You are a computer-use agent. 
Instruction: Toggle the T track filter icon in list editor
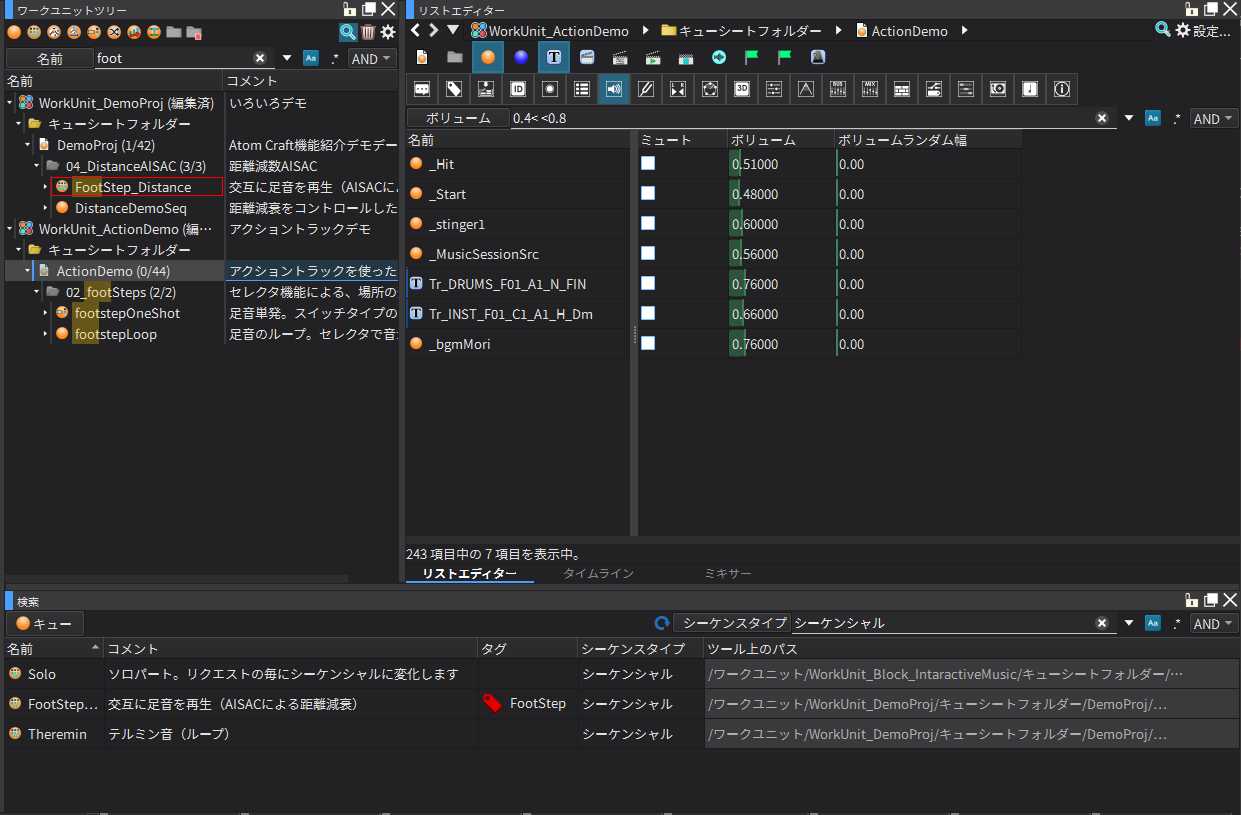coord(554,57)
